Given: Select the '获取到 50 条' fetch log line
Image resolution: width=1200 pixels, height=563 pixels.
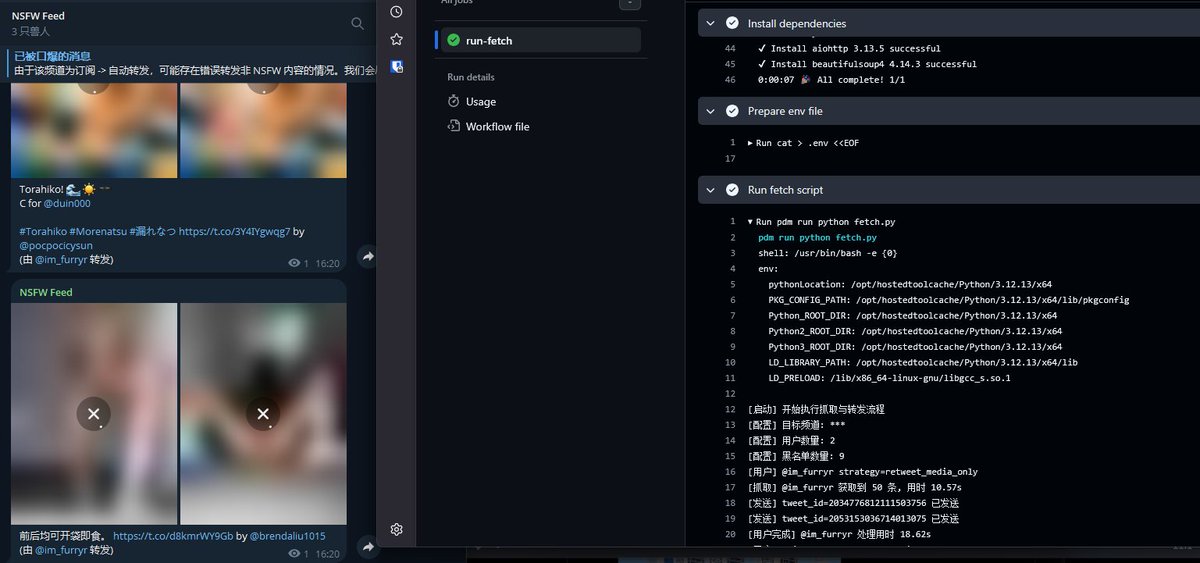Looking at the screenshot, I should tap(855, 487).
